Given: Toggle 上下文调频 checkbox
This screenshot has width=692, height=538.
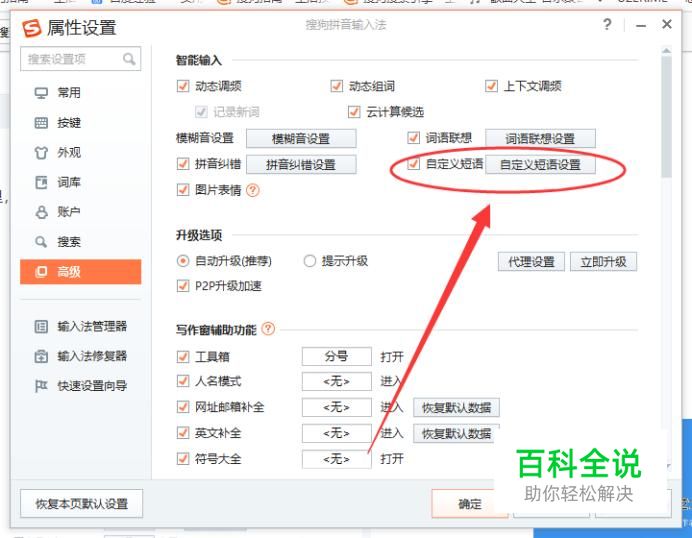Looking at the screenshot, I should pos(491,86).
